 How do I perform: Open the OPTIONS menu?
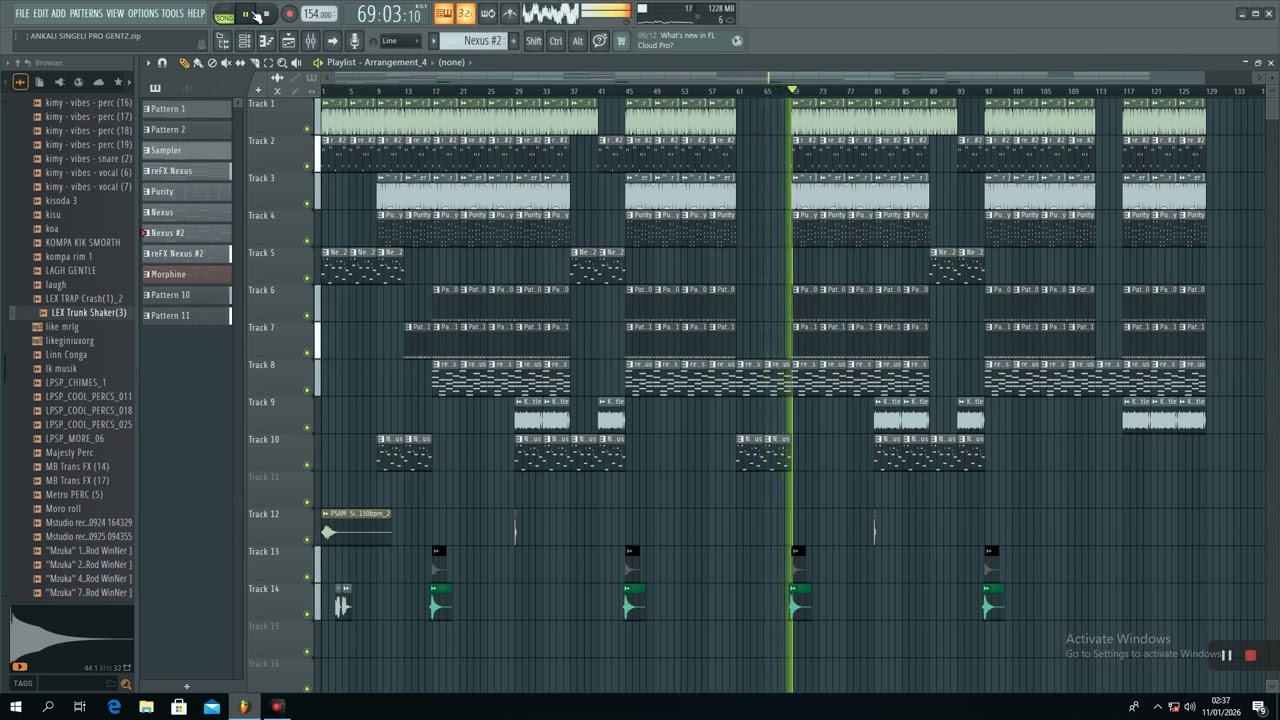click(x=143, y=14)
